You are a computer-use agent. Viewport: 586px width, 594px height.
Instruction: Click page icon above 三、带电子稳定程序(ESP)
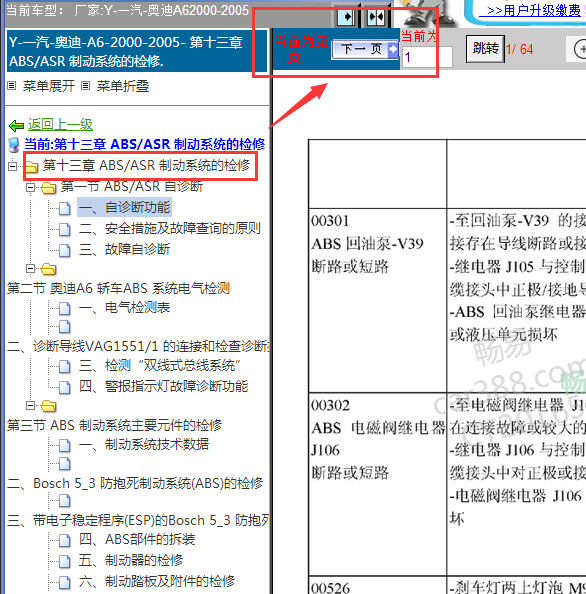[64, 500]
